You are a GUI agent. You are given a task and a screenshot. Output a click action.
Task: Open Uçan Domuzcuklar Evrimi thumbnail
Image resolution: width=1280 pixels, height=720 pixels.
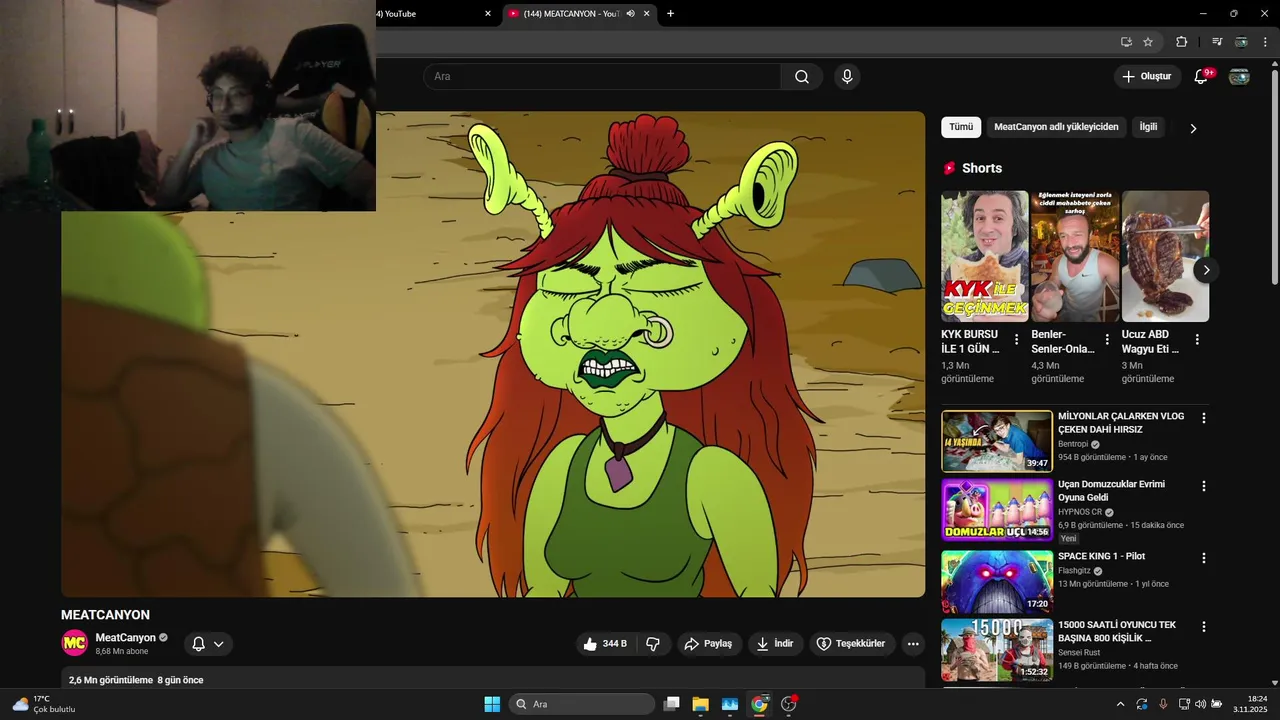tap(997, 510)
